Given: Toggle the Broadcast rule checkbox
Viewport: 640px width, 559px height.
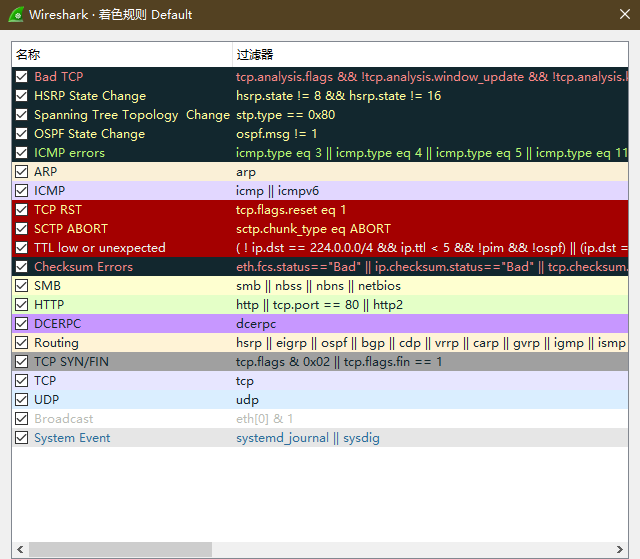Looking at the screenshot, I should tap(21, 419).
